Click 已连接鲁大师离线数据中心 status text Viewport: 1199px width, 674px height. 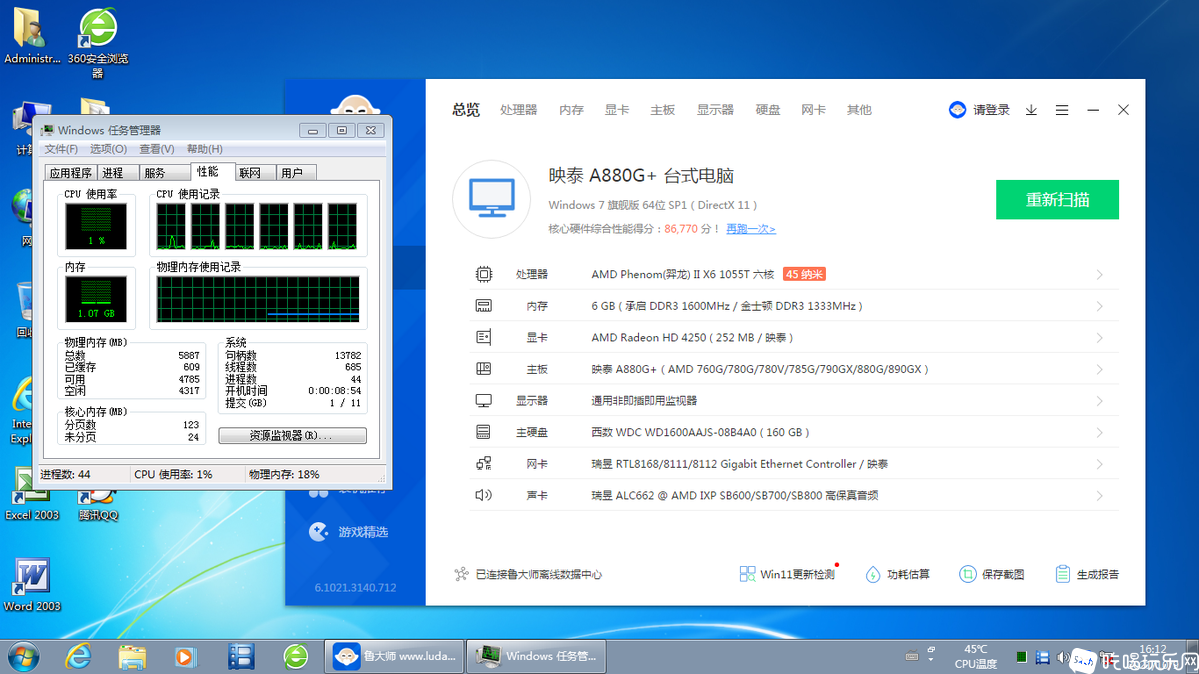tap(538, 574)
